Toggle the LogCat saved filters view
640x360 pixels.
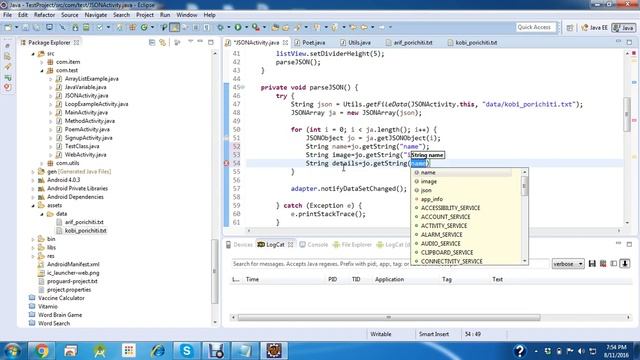click(x=613, y=264)
